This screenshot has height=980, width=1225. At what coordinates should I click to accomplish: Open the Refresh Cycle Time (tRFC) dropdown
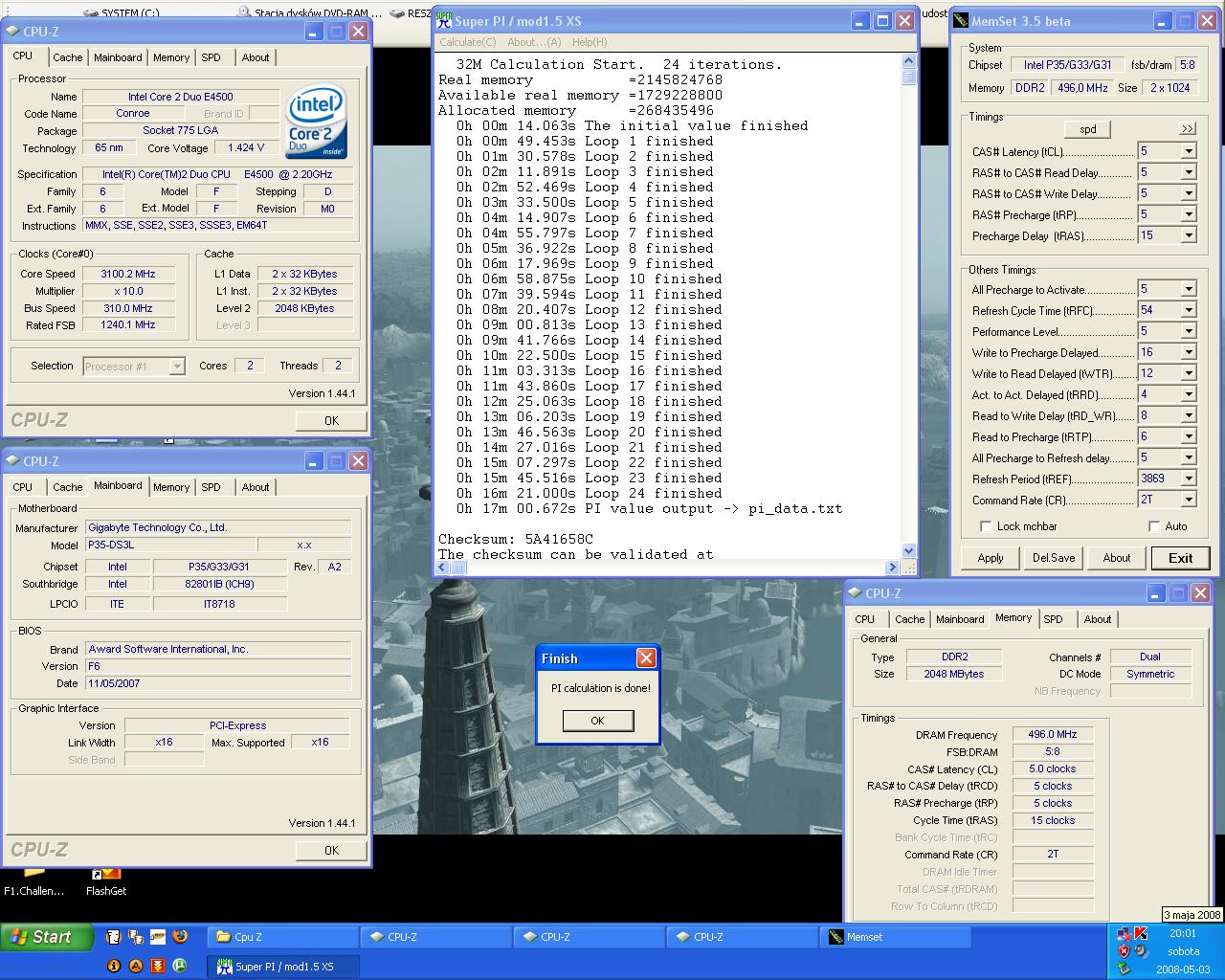(1188, 310)
